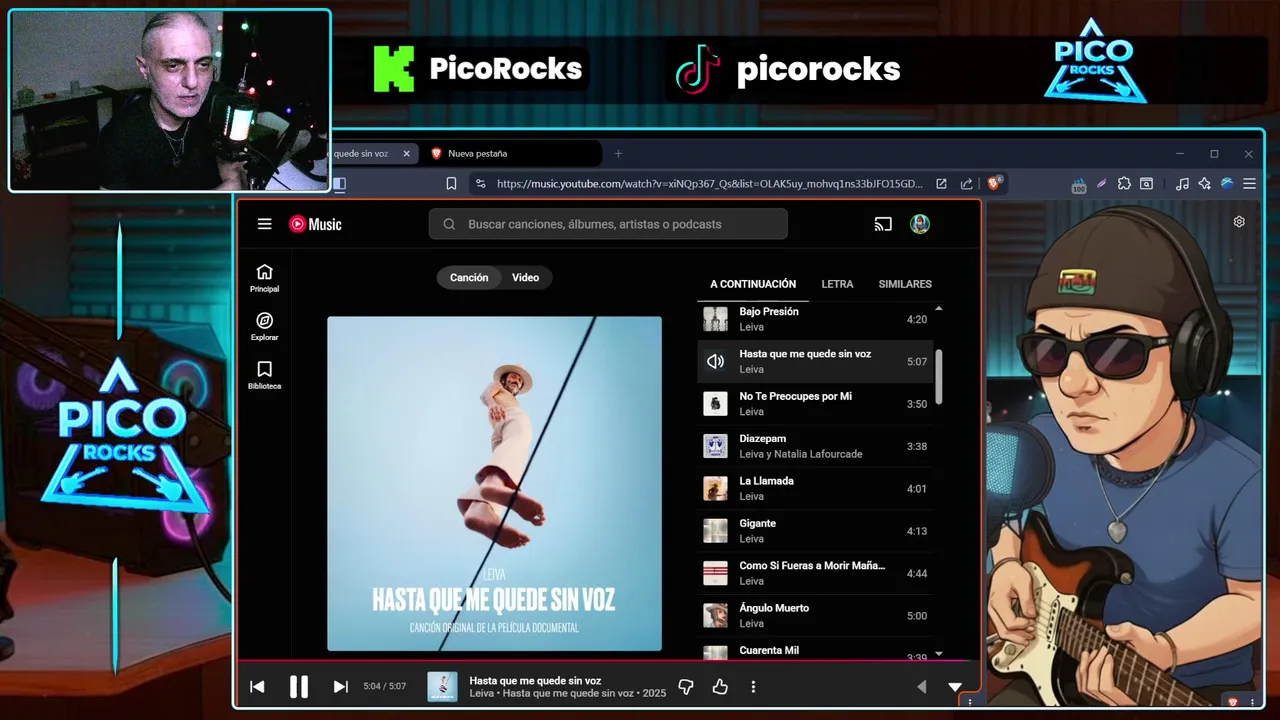This screenshot has height=720, width=1280.
Task: Click the share icon in address bar
Action: click(x=966, y=183)
